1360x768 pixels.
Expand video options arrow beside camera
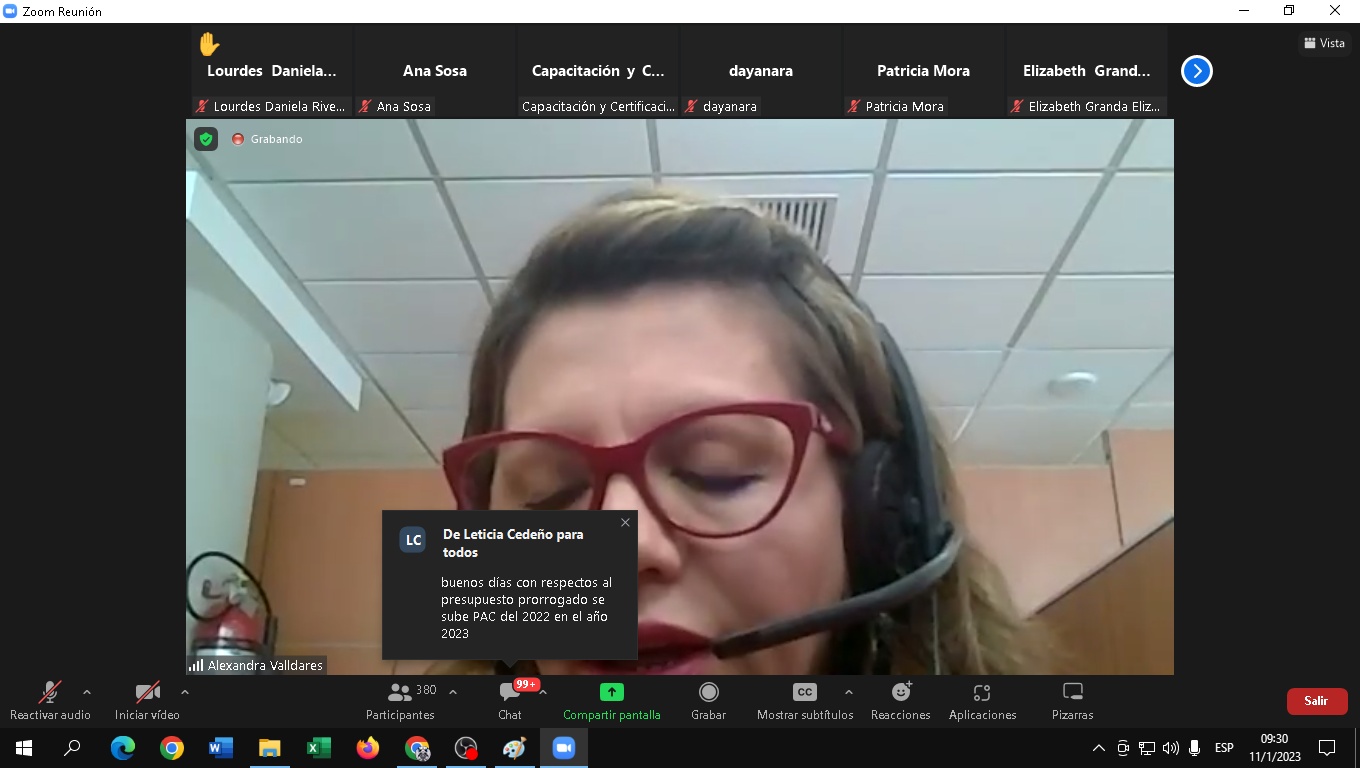point(184,692)
